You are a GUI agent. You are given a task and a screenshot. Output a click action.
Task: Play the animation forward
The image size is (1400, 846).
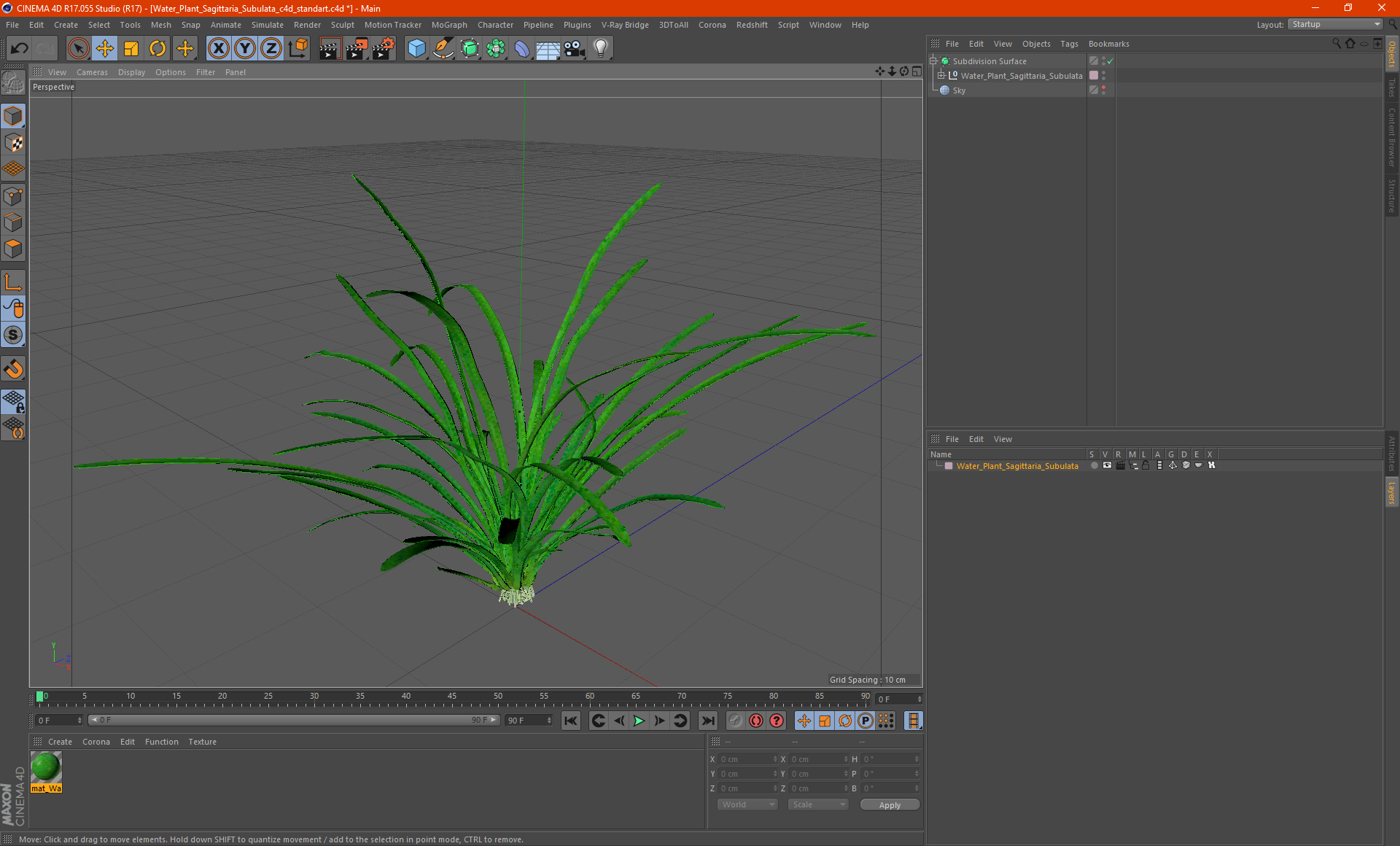click(639, 721)
